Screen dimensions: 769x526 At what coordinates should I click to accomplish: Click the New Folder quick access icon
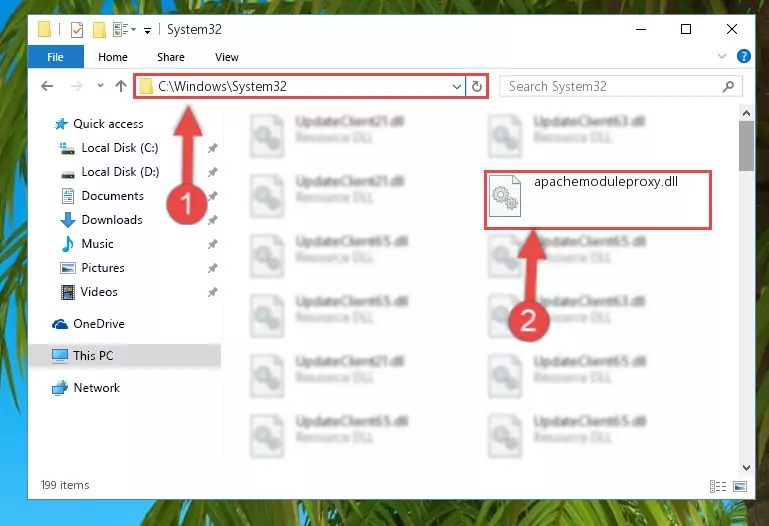[x=99, y=29]
